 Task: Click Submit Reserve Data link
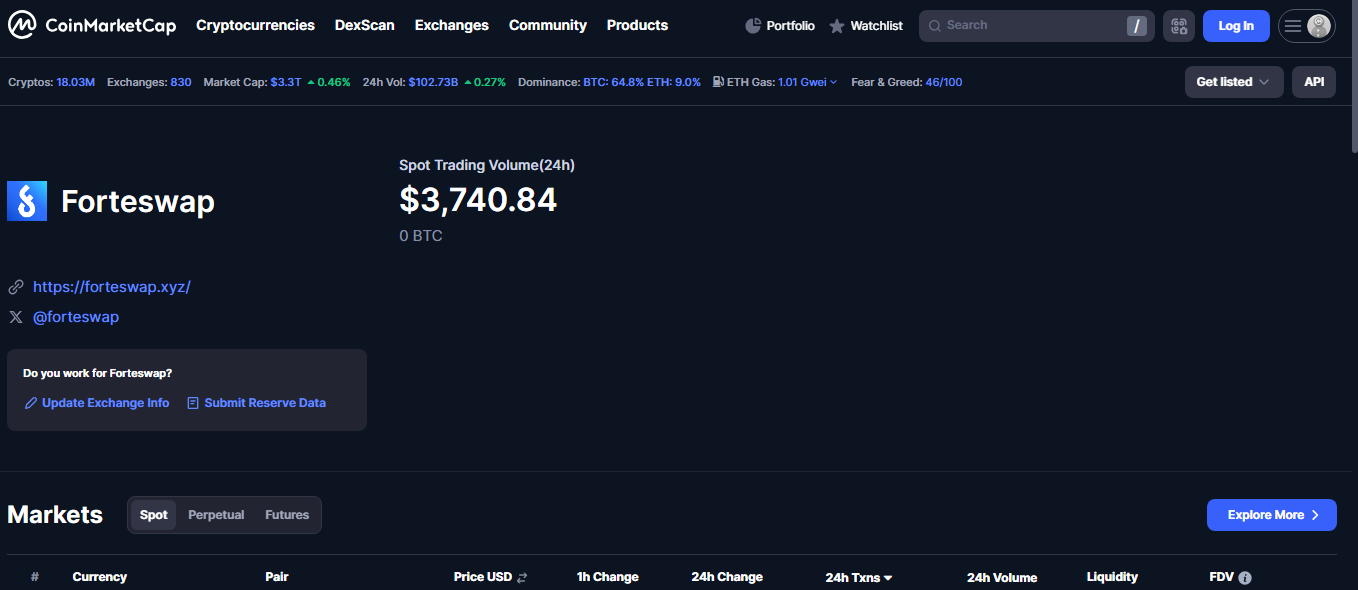(x=265, y=403)
